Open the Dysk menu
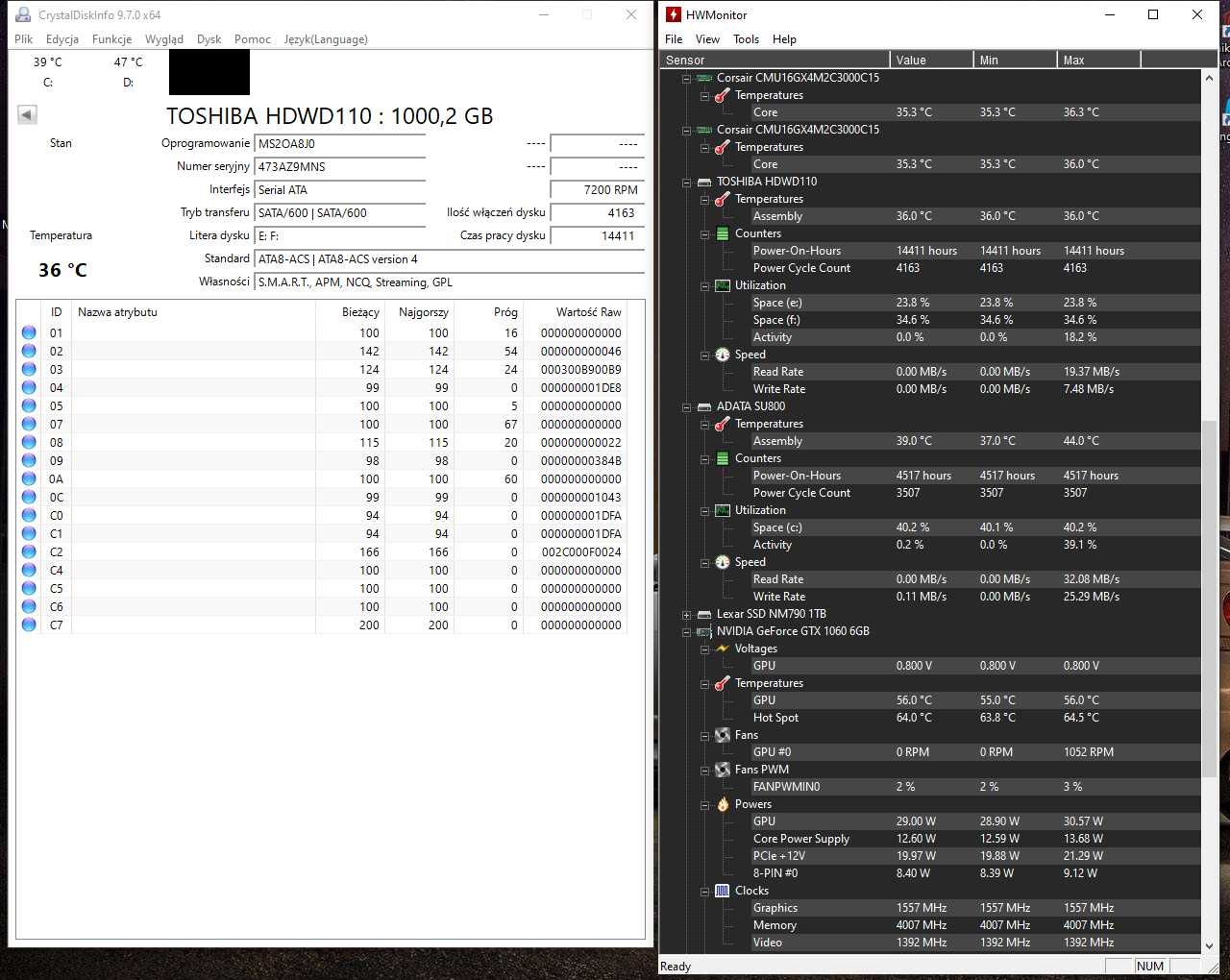 209,39
